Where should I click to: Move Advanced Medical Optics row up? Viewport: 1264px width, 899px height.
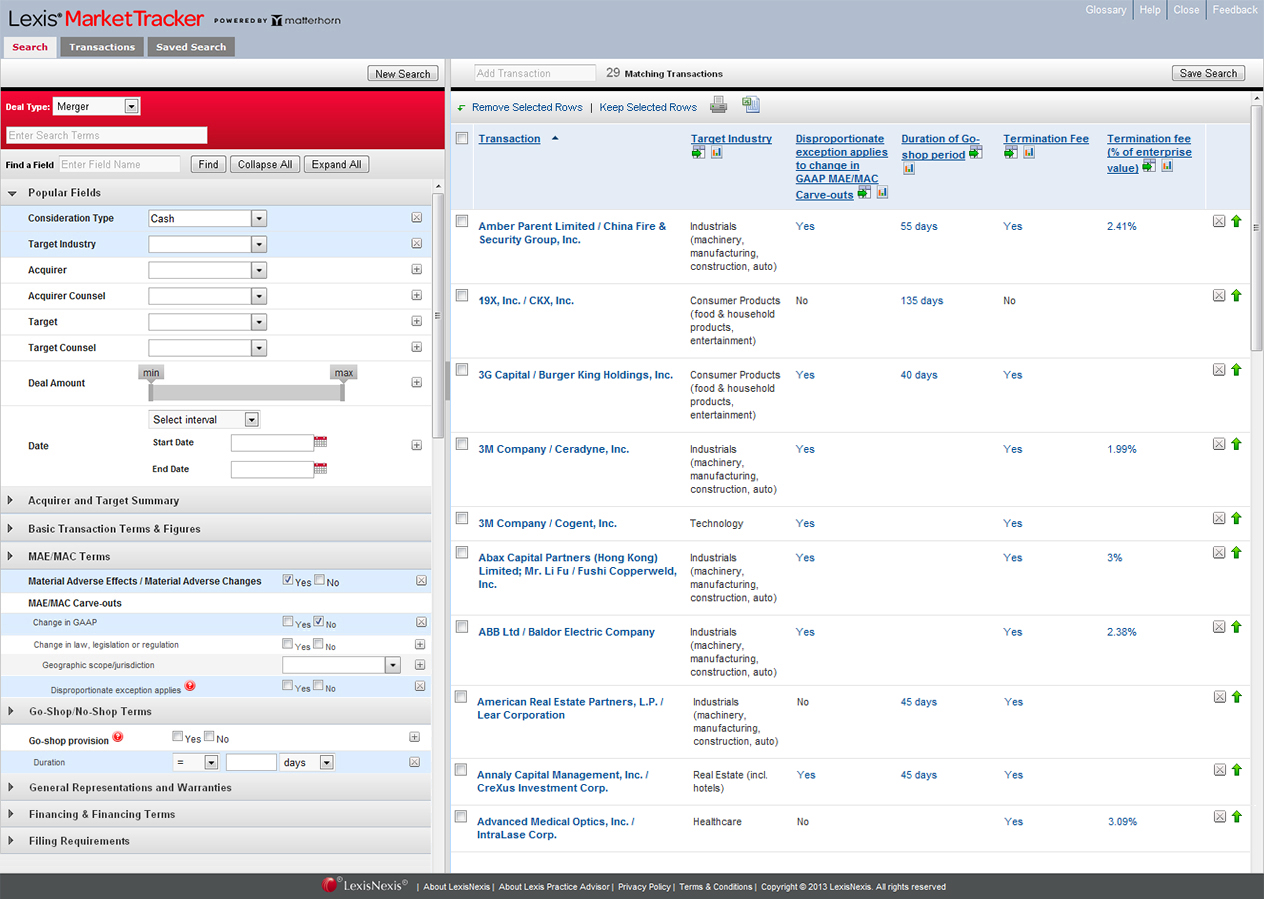[x=1236, y=816]
